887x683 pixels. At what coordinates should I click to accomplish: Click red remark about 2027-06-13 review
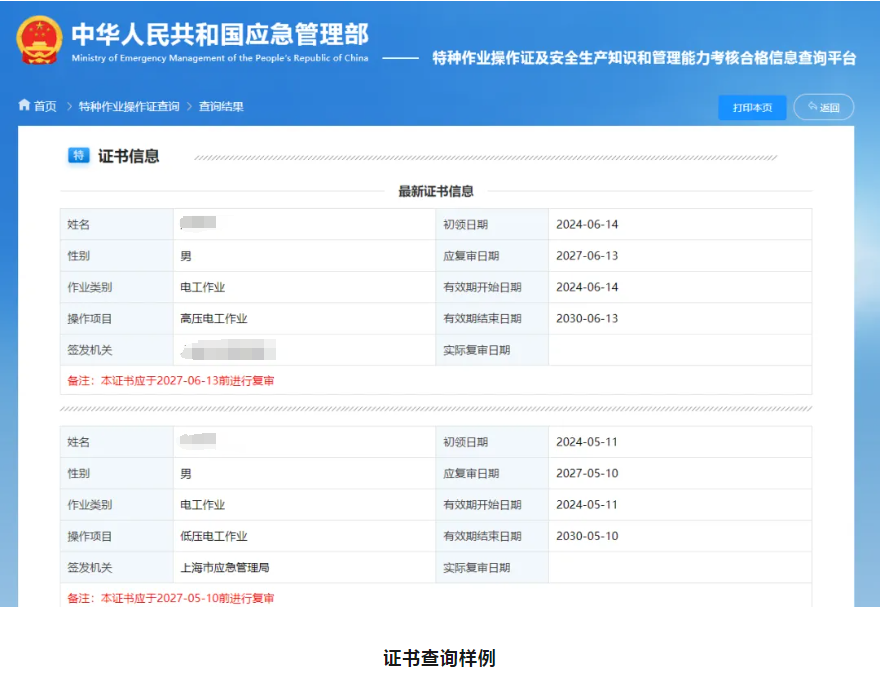[171, 381]
